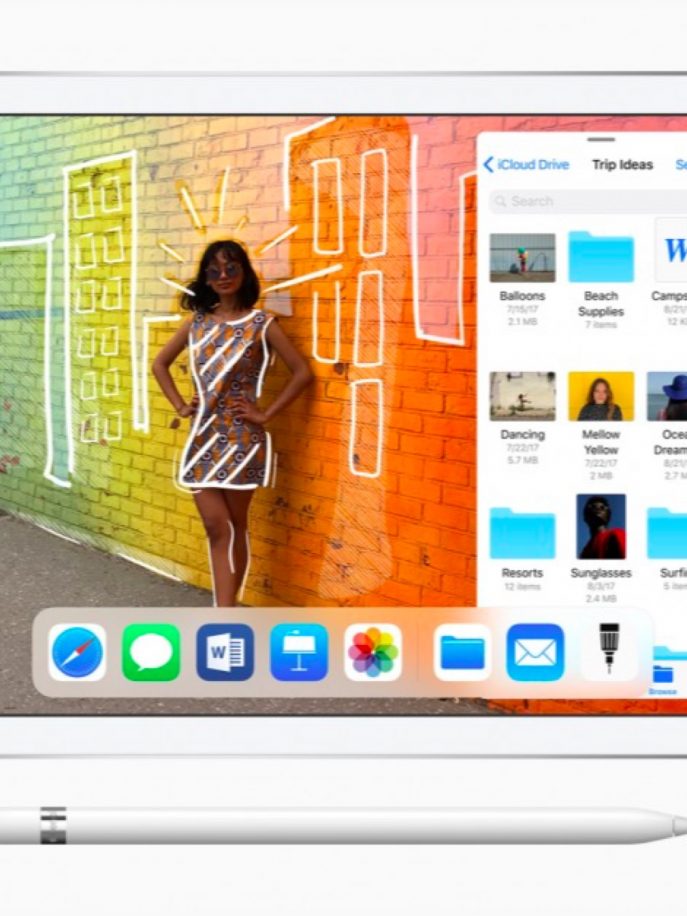Open the pen drawing app in dock
This screenshot has width=687, height=916.
pos(609,651)
